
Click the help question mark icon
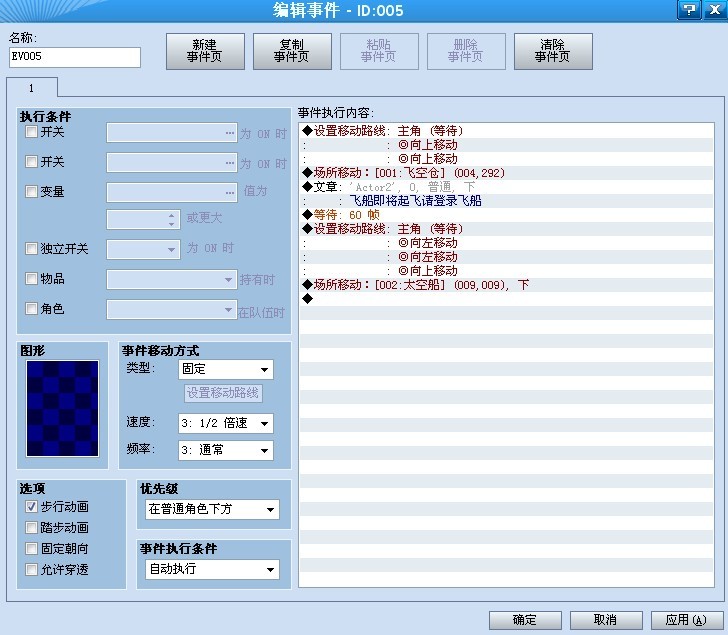pos(689,10)
